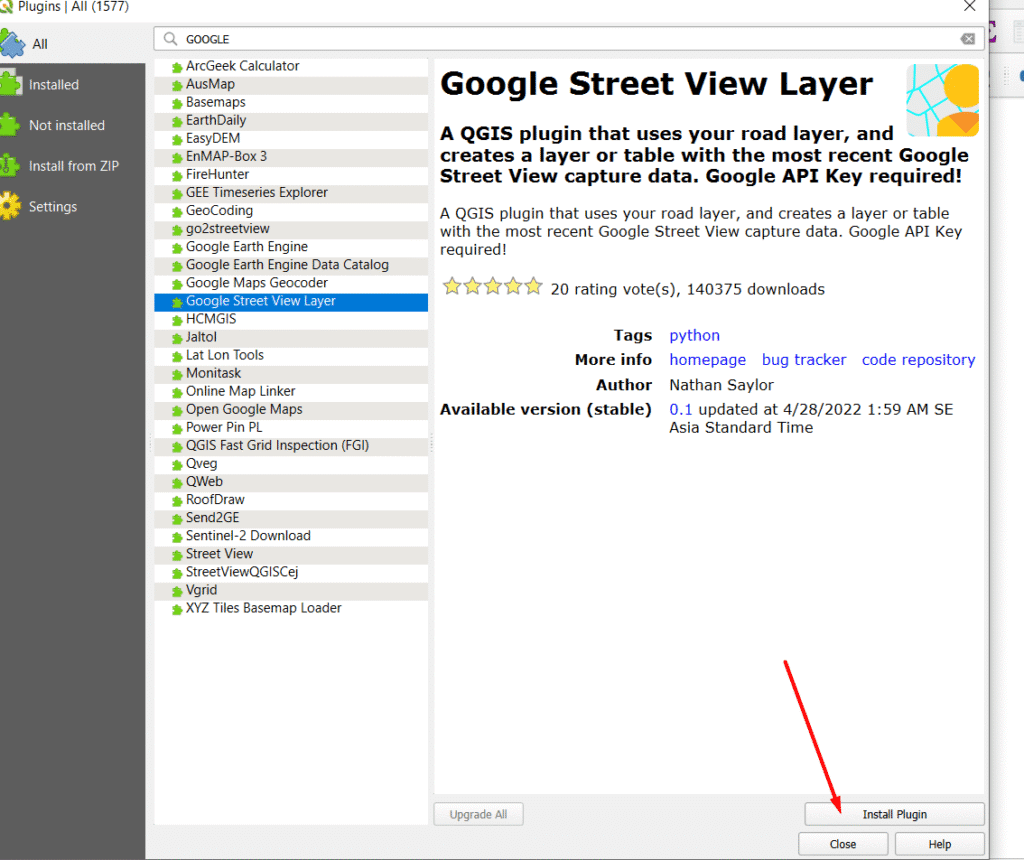Select StreetViewQGISCej plugin

point(291,572)
